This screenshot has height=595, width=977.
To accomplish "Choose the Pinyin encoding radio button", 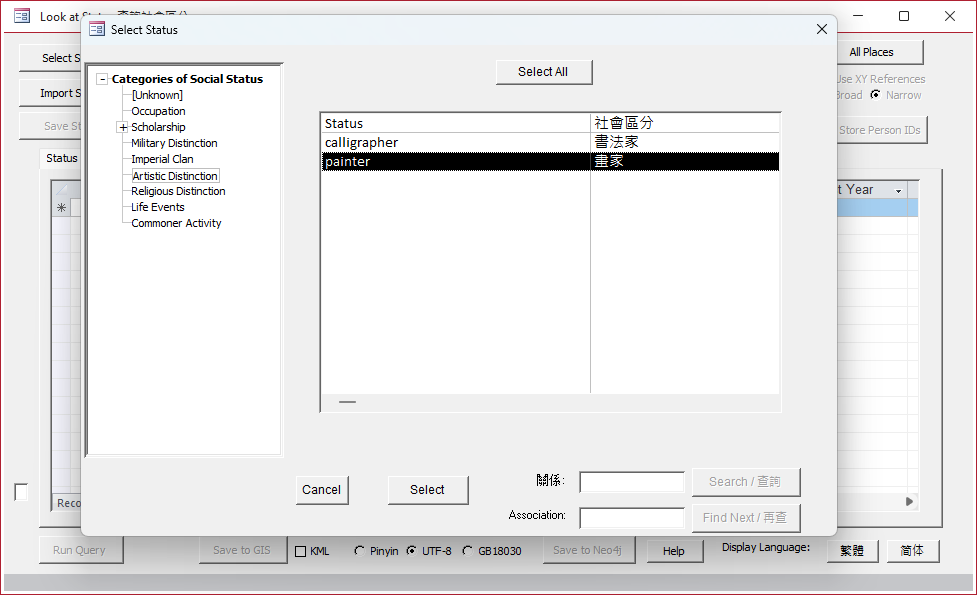I will [x=360, y=551].
